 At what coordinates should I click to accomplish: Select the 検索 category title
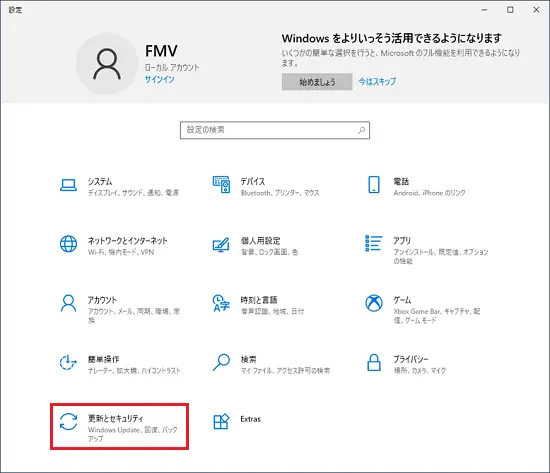click(x=248, y=359)
